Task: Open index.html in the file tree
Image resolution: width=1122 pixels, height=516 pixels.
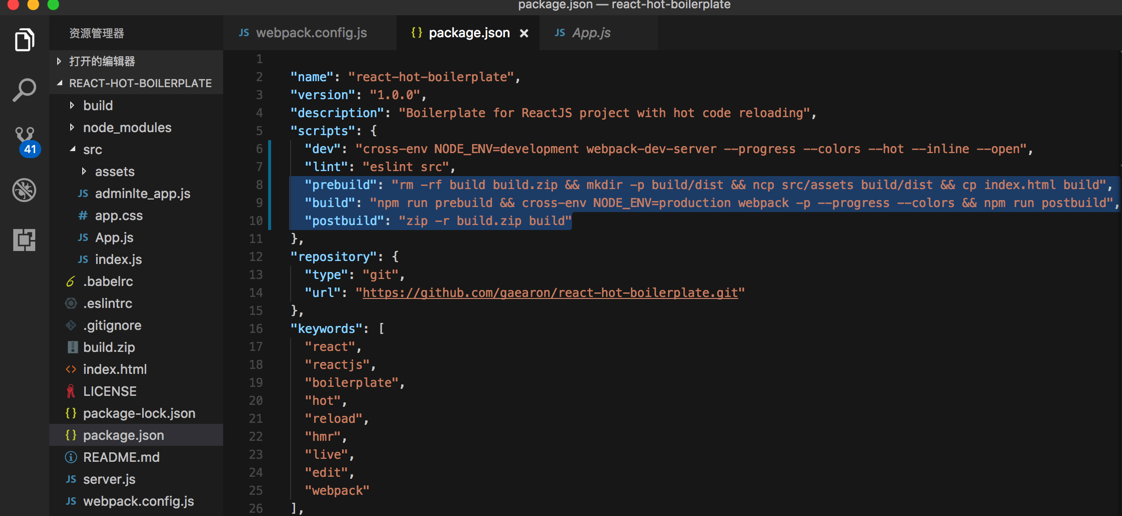Action: [114, 369]
